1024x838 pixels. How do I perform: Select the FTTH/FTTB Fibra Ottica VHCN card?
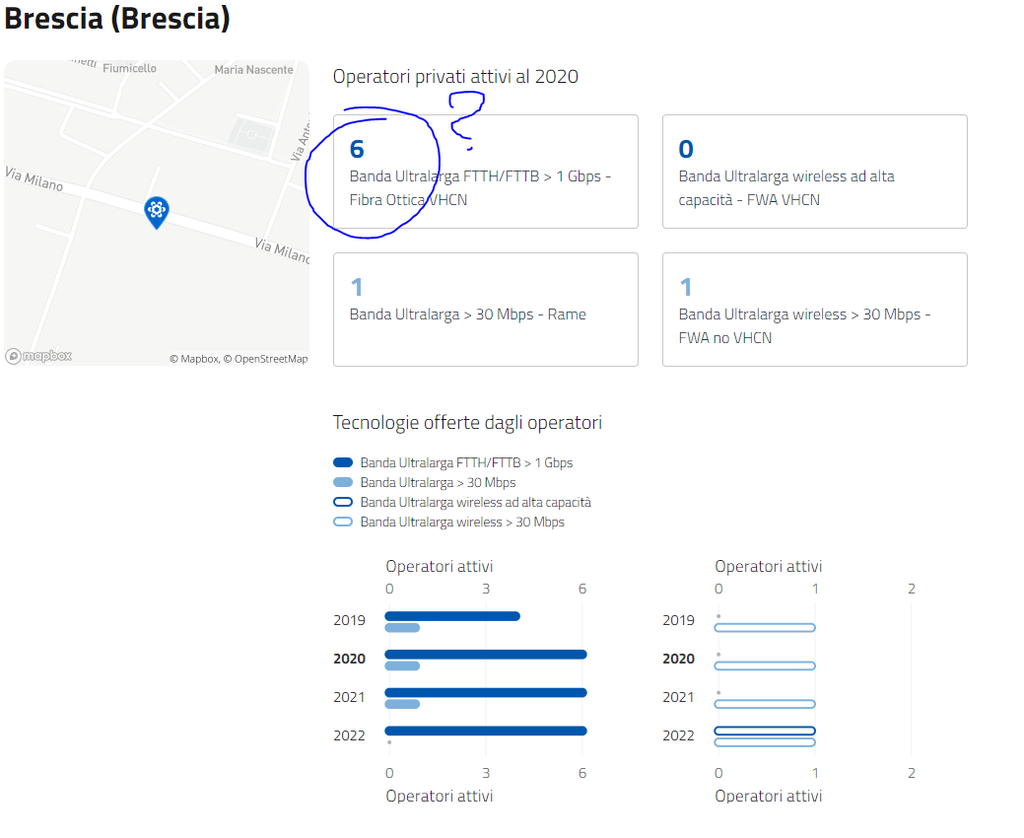pos(485,171)
